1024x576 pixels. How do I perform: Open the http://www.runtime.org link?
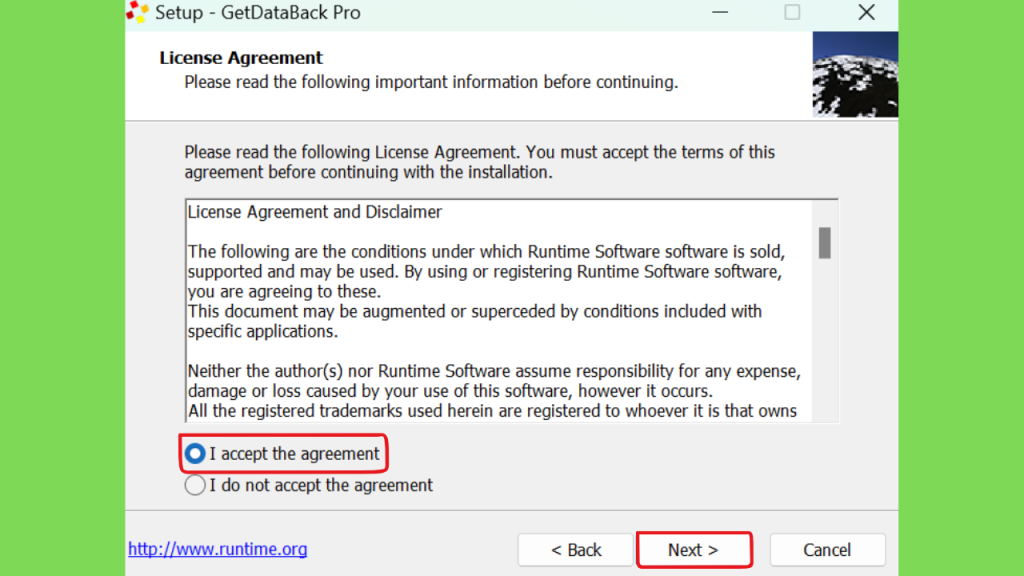pos(217,549)
